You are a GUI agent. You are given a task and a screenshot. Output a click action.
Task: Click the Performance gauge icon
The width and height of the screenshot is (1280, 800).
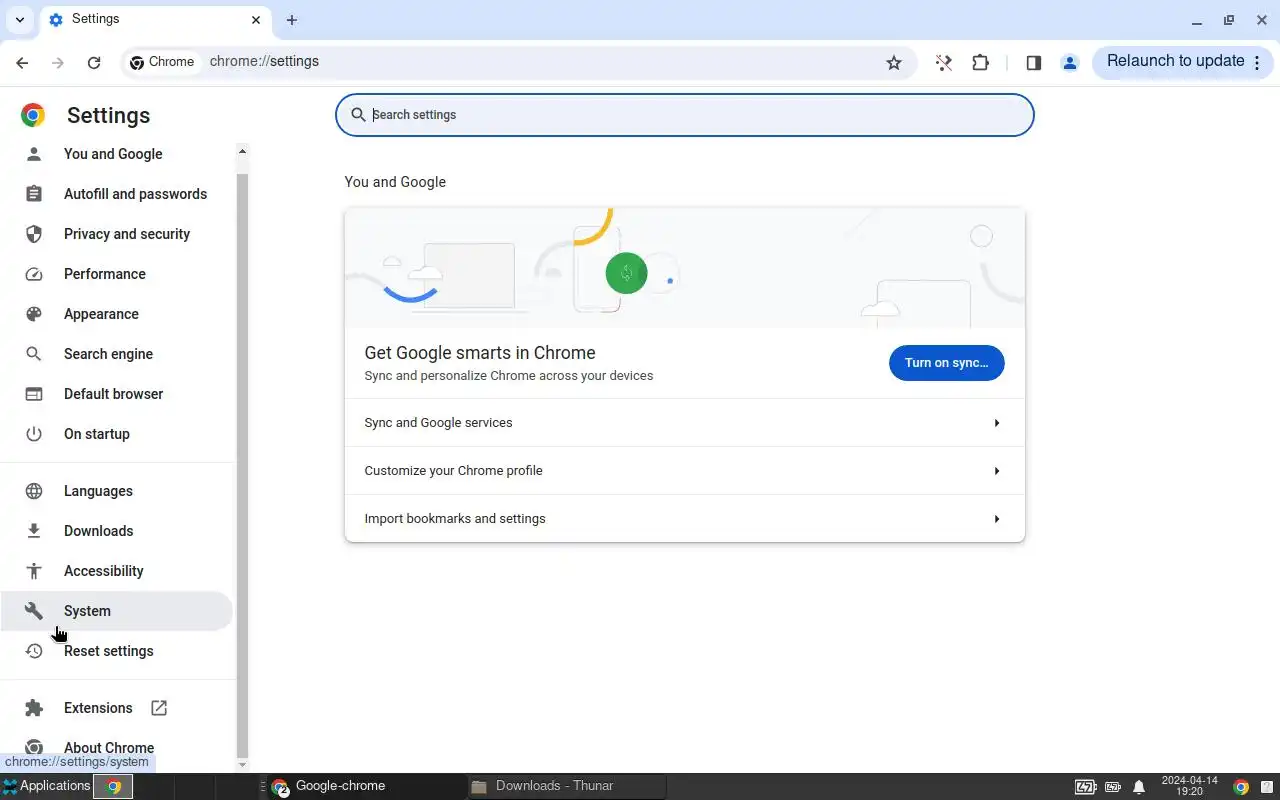(34, 274)
